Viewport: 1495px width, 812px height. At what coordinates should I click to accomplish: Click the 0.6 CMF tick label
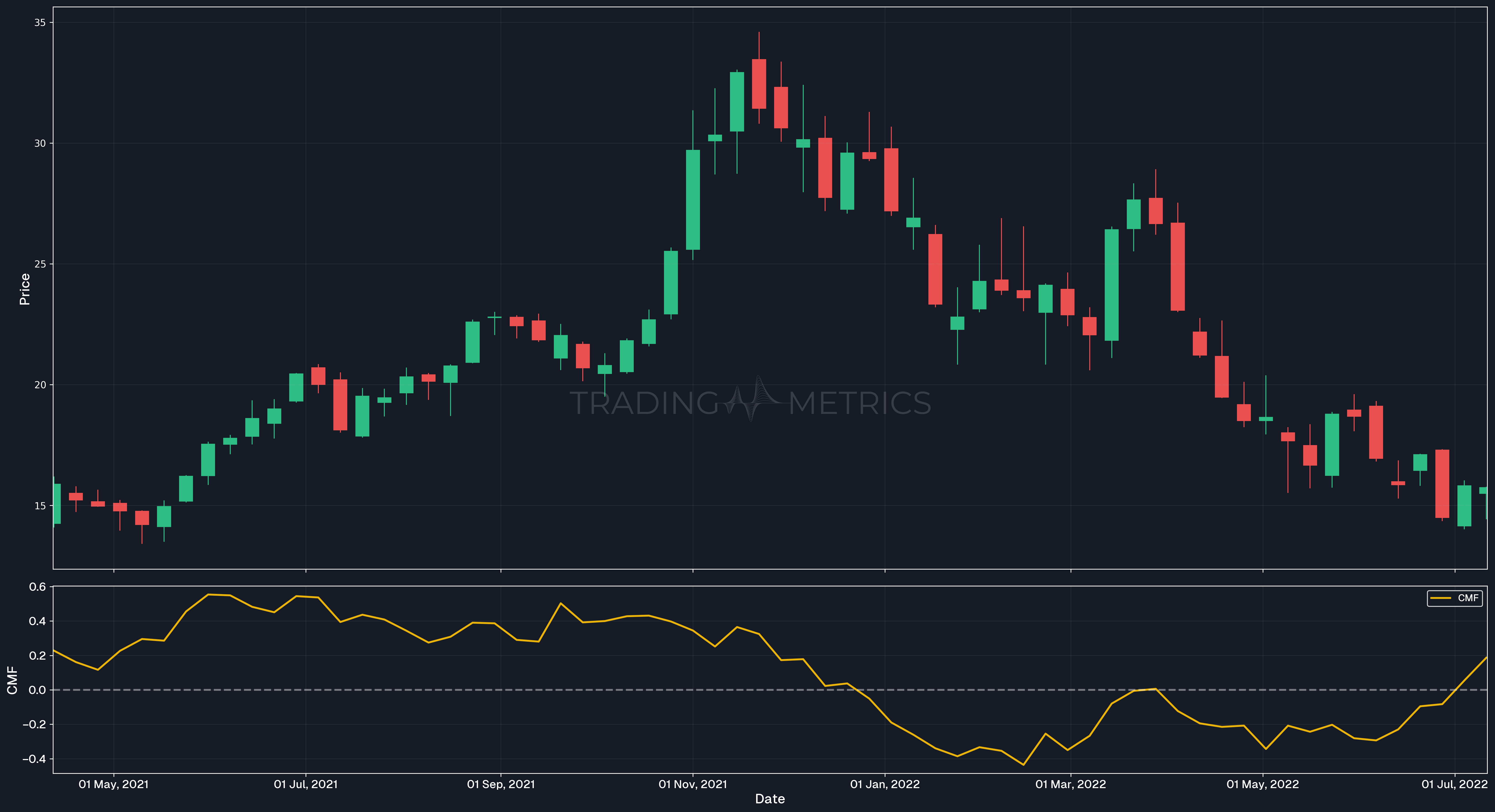(37, 587)
